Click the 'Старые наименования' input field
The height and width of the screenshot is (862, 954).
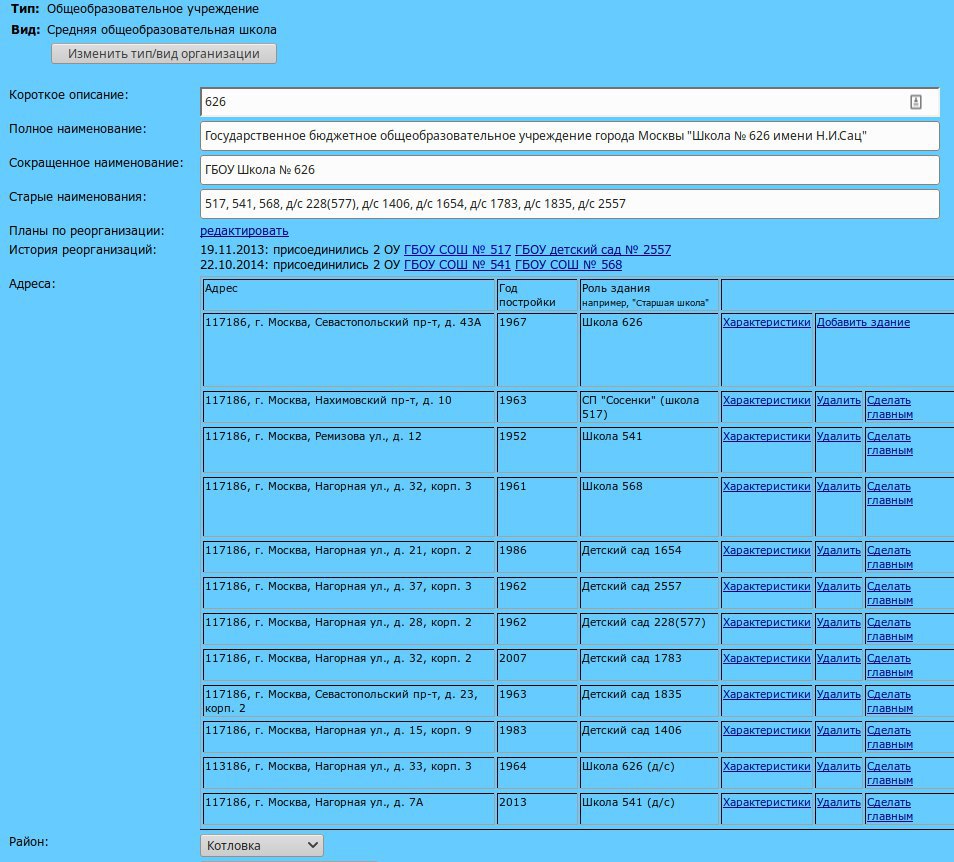[569, 204]
